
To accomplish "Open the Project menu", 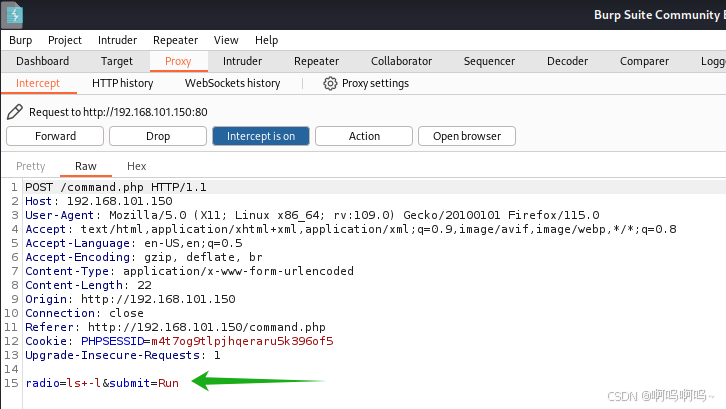I will coord(65,40).
